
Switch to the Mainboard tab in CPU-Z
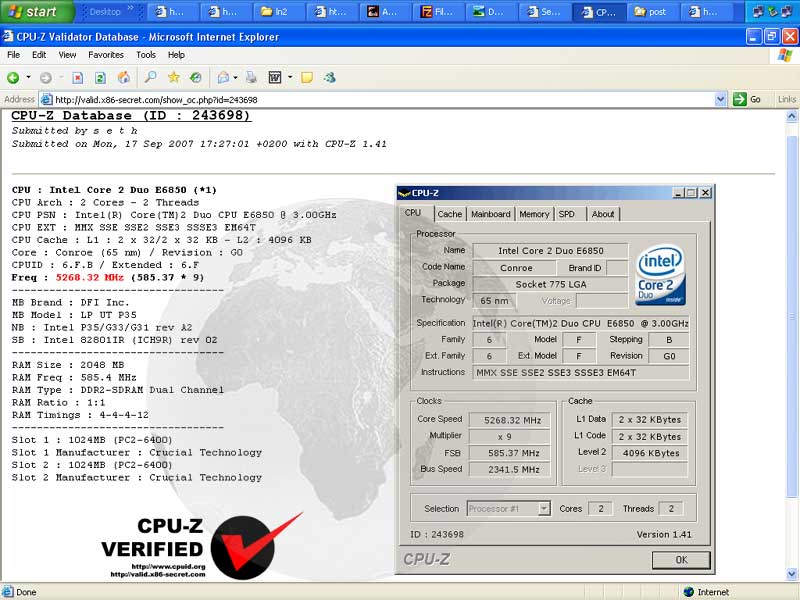[x=490, y=214]
